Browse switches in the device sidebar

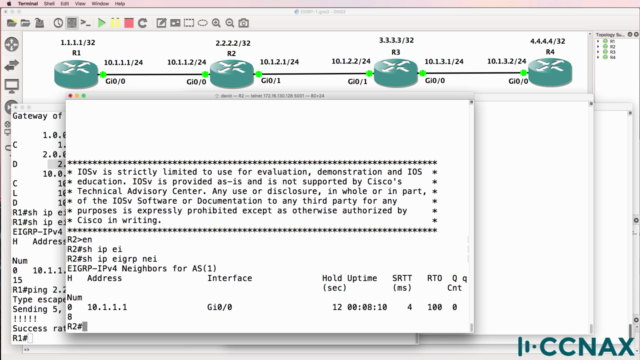pyautogui.click(x=12, y=65)
